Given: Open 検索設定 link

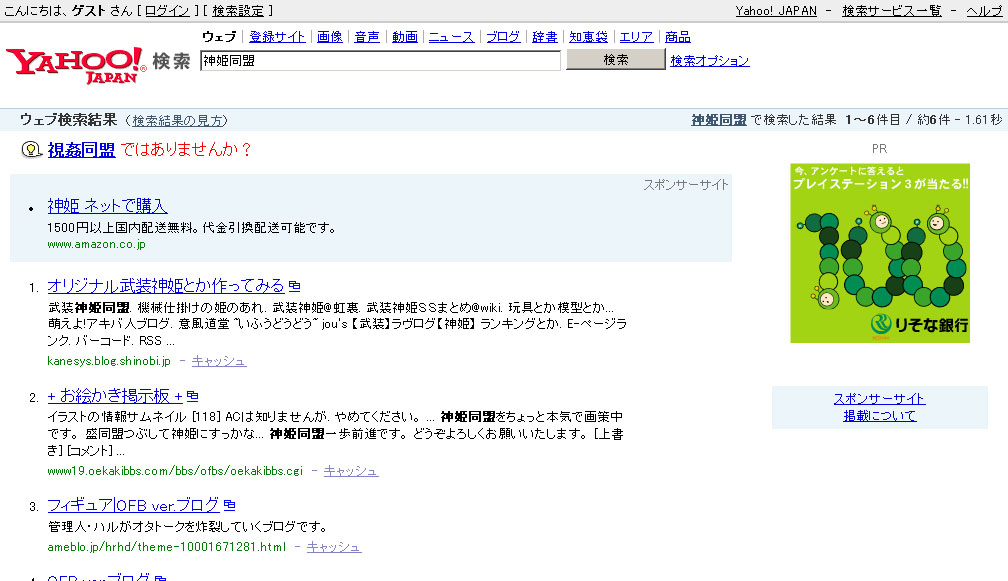Looking at the screenshot, I should [x=238, y=11].
